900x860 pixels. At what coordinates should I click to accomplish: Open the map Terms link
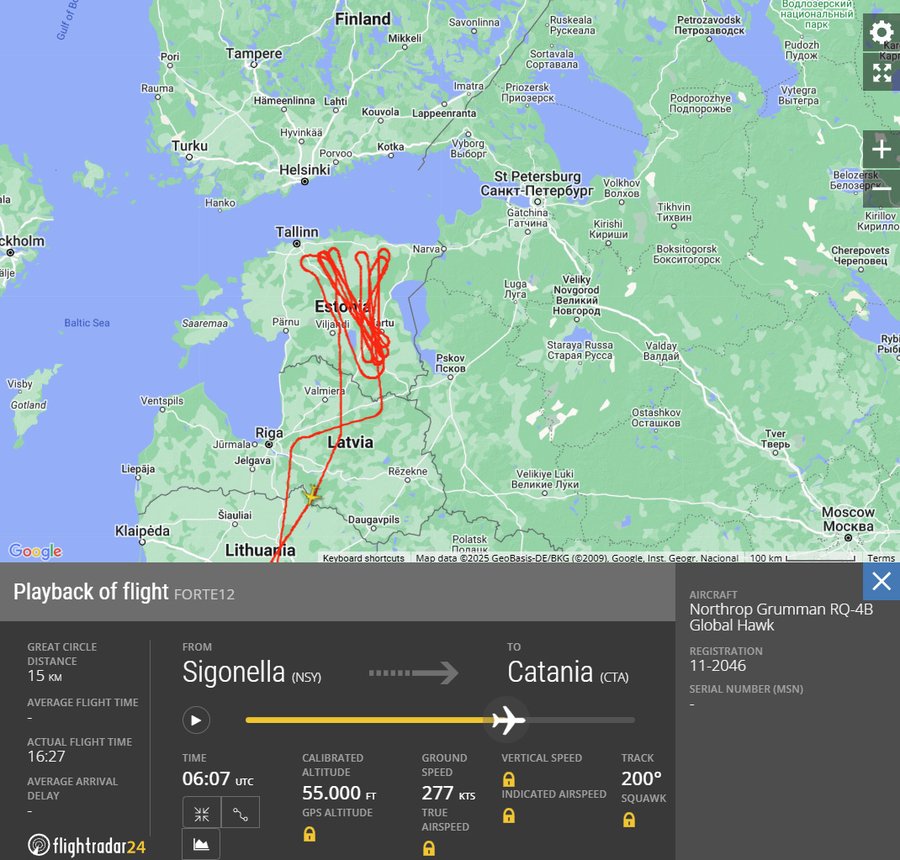tap(880, 557)
